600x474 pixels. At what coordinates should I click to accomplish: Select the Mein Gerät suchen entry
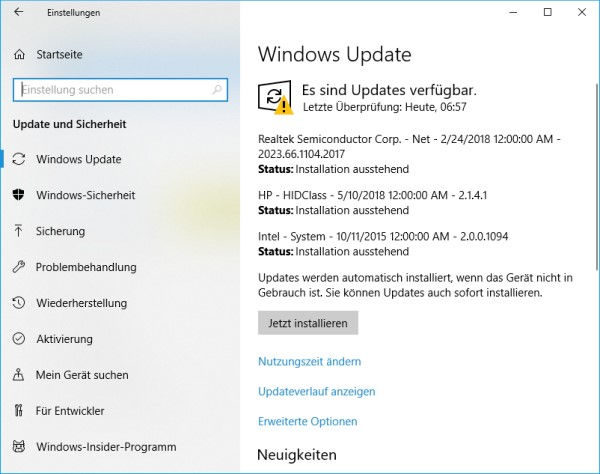pos(82,375)
